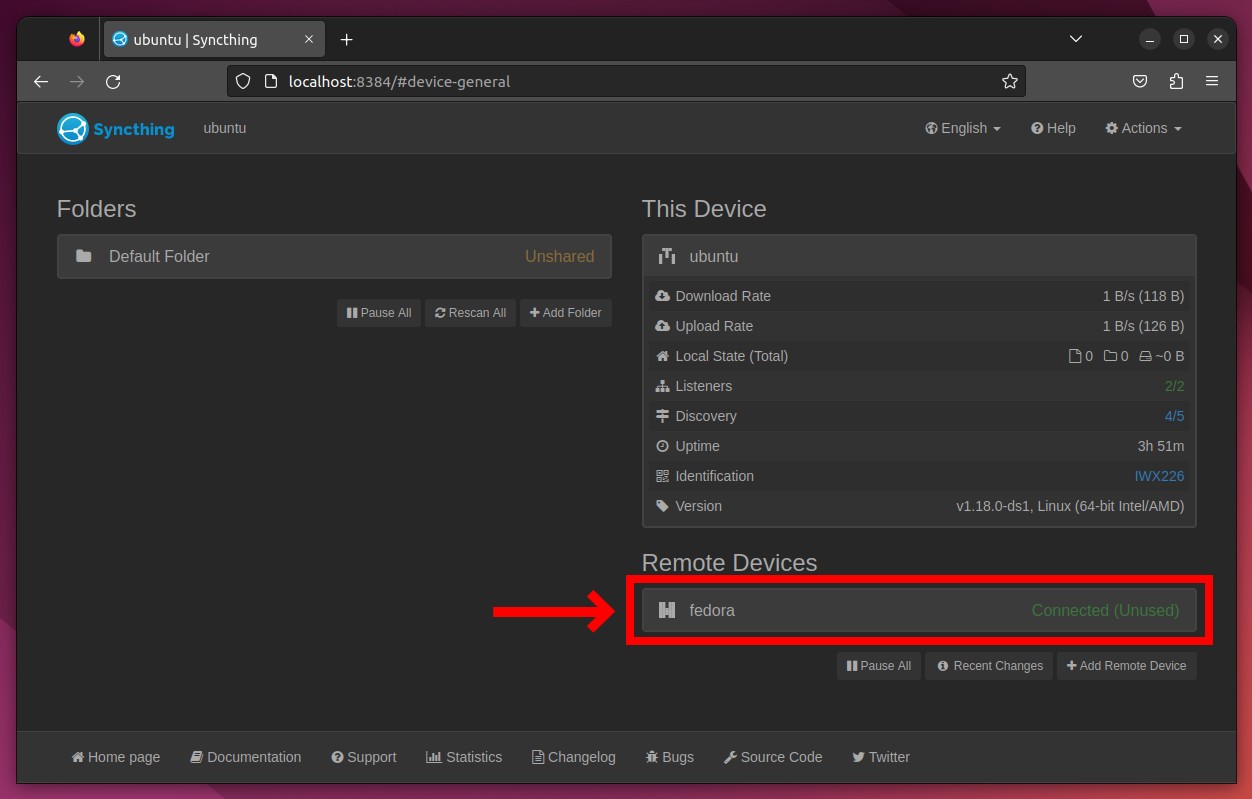The height and width of the screenshot is (799, 1252).
Task: Collapse the ubuntu This Device panel header
Action: [x=919, y=256]
